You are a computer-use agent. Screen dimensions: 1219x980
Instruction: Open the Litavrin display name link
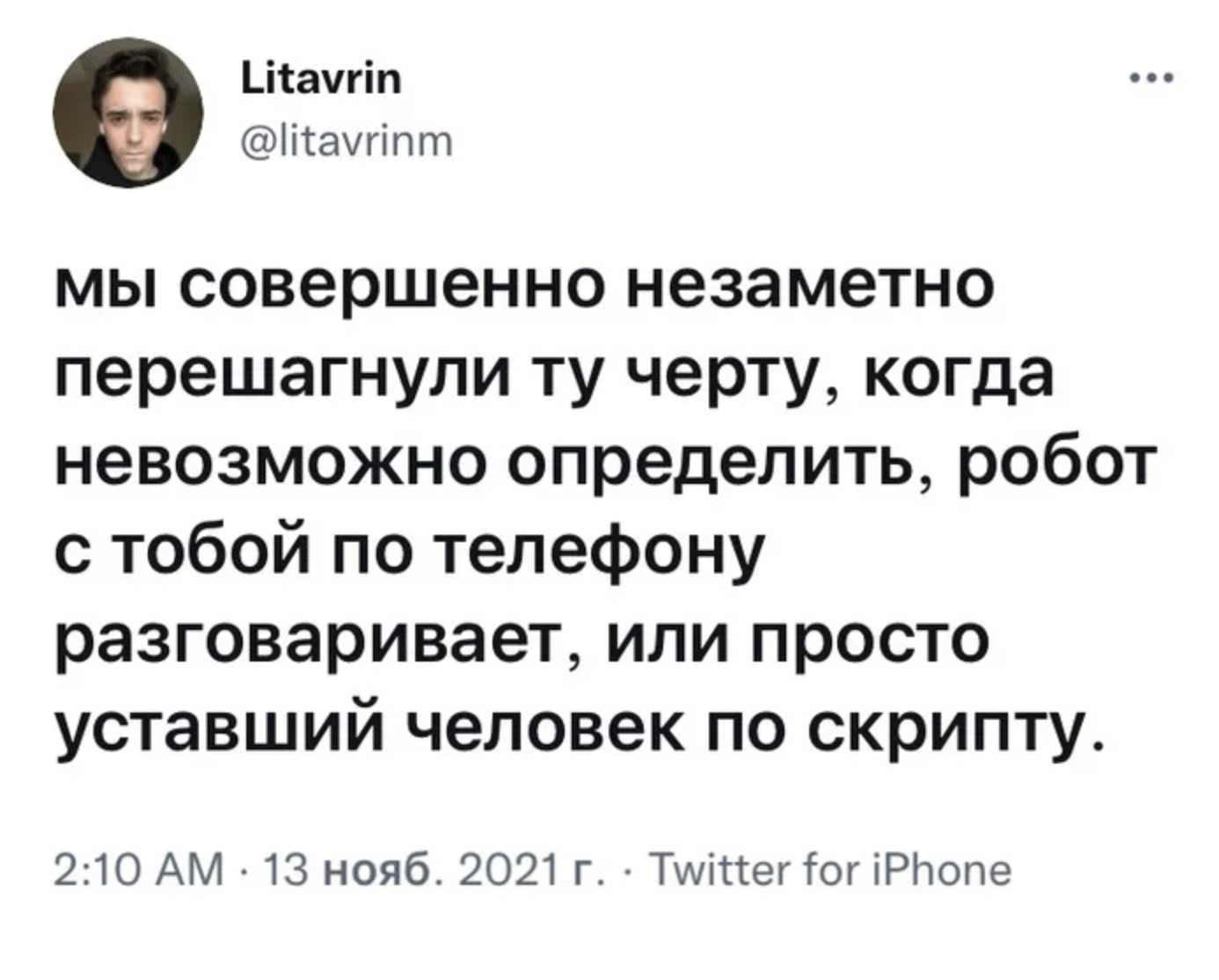(320, 81)
